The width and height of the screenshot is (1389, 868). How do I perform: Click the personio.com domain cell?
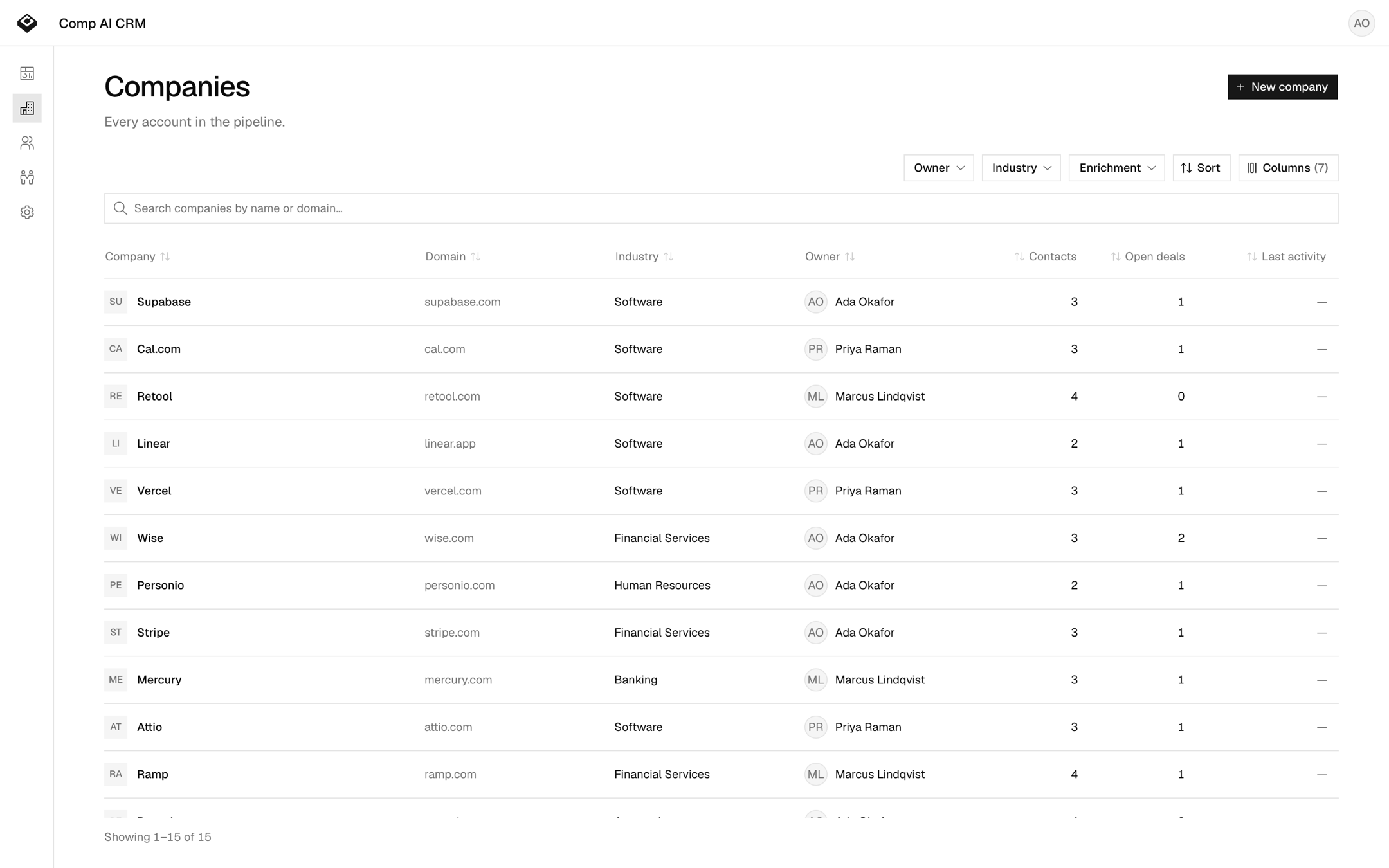point(460,585)
